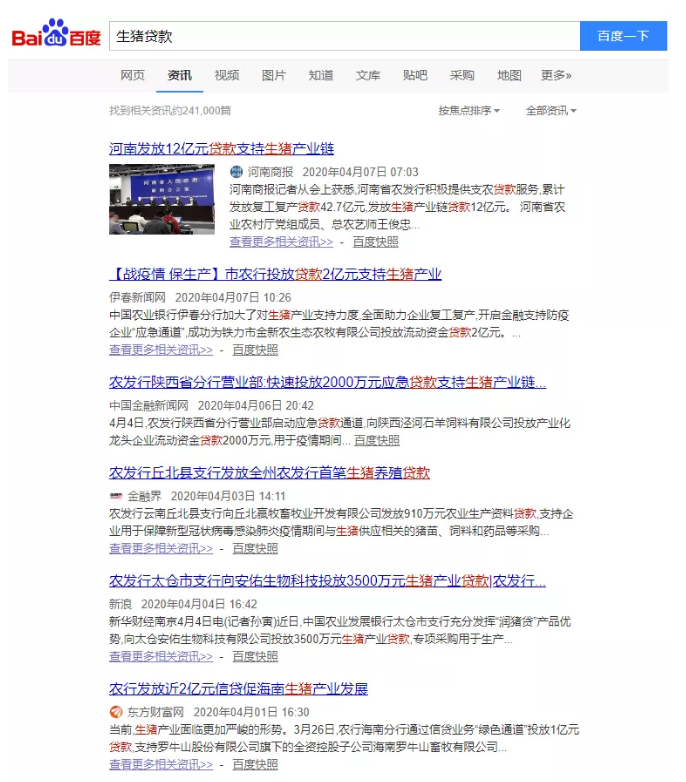Click source text 中国金融新闻网

pyautogui.click(x=149, y=406)
